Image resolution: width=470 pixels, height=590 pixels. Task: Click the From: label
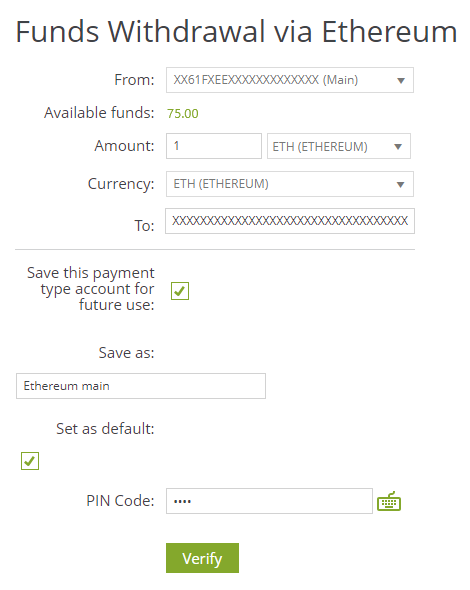(x=134, y=80)
